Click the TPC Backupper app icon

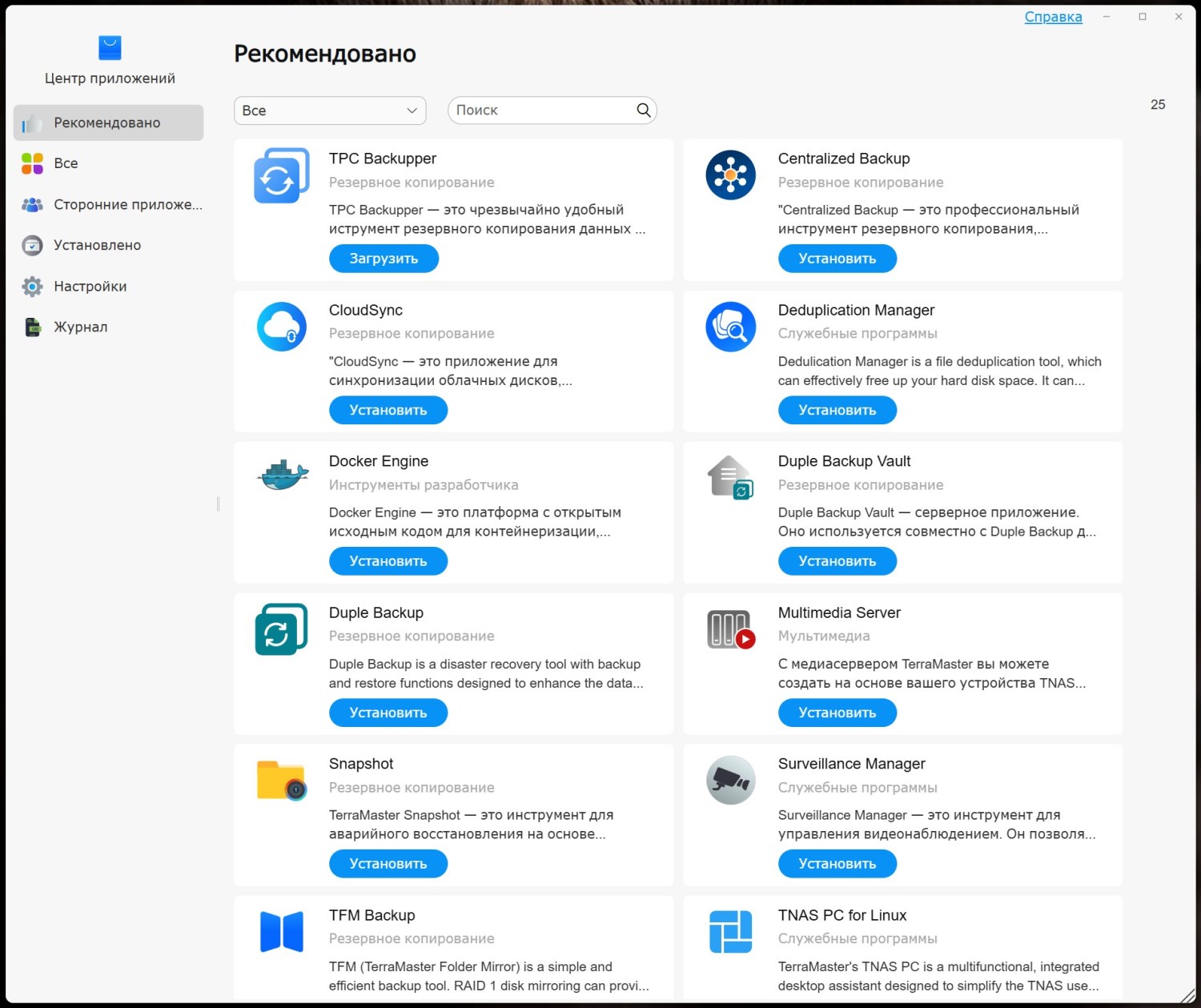(x=281, y=175)
